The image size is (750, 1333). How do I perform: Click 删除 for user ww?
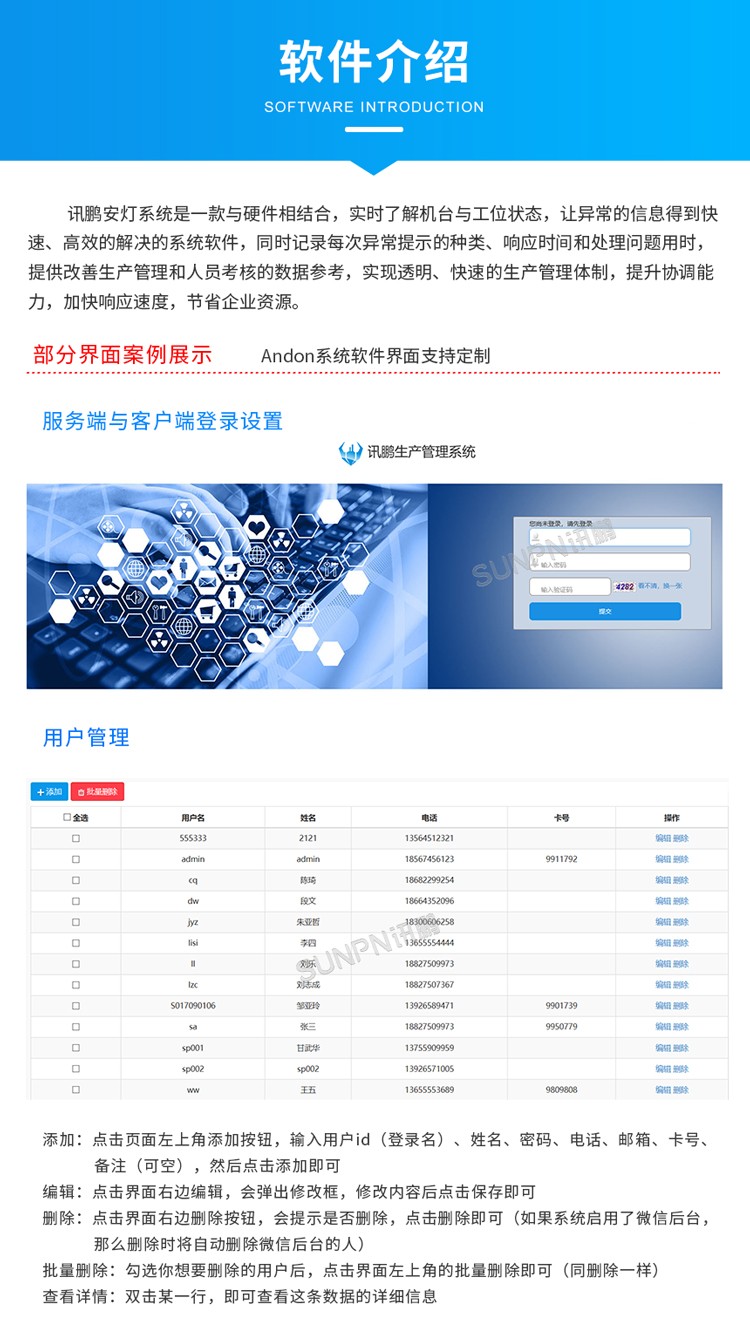click(681, 1090)
